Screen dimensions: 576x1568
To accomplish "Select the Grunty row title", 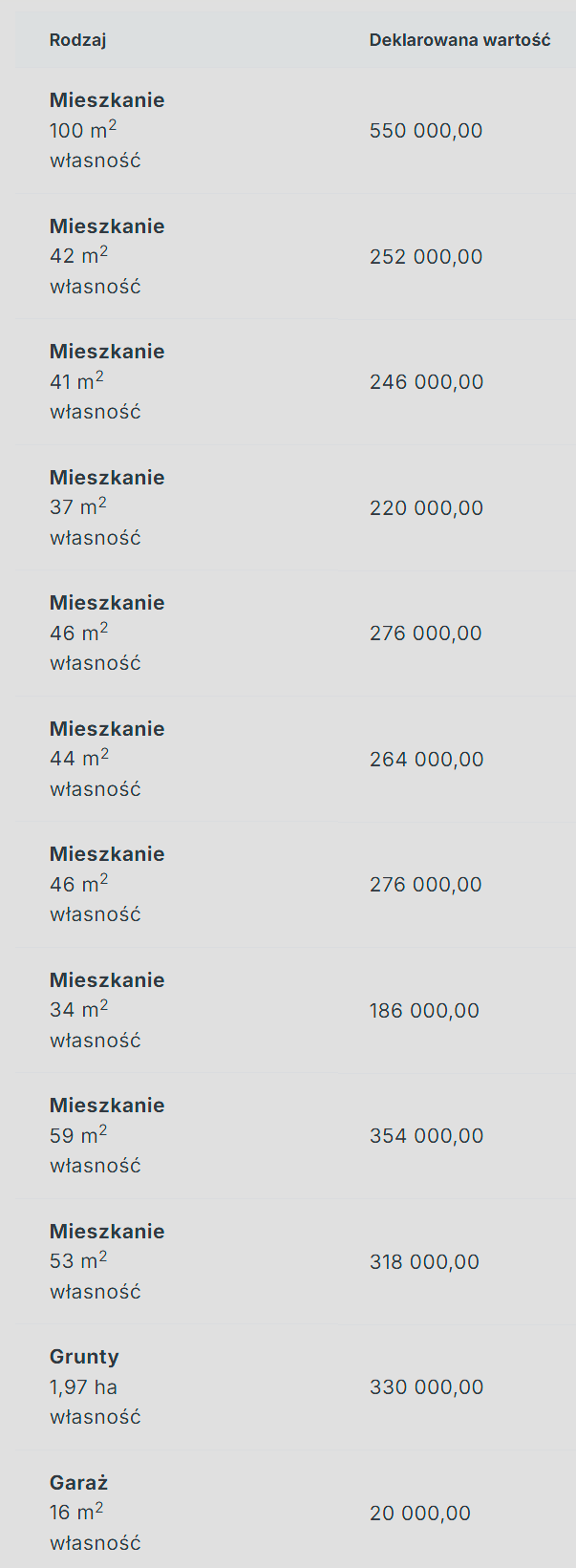I will pos(84,1357).
